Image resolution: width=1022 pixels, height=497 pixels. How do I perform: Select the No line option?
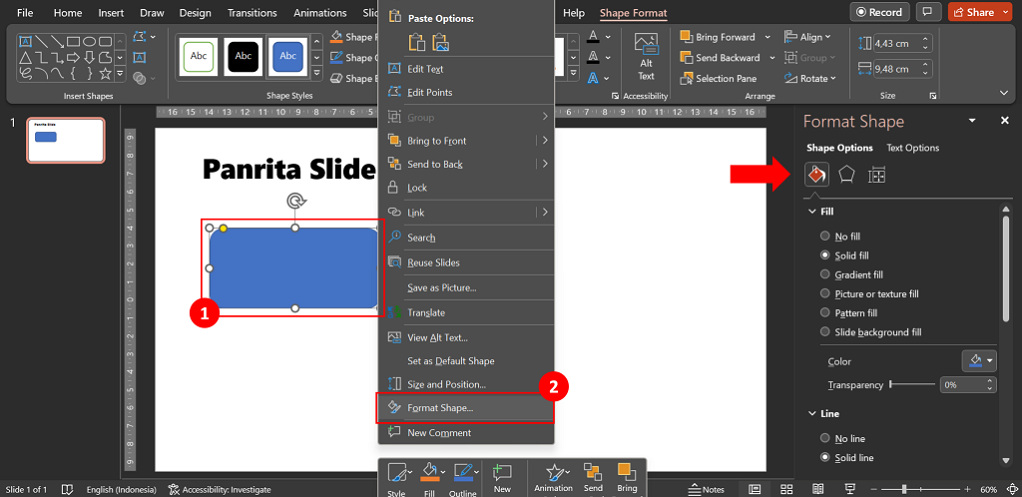(x=842, y=438)
